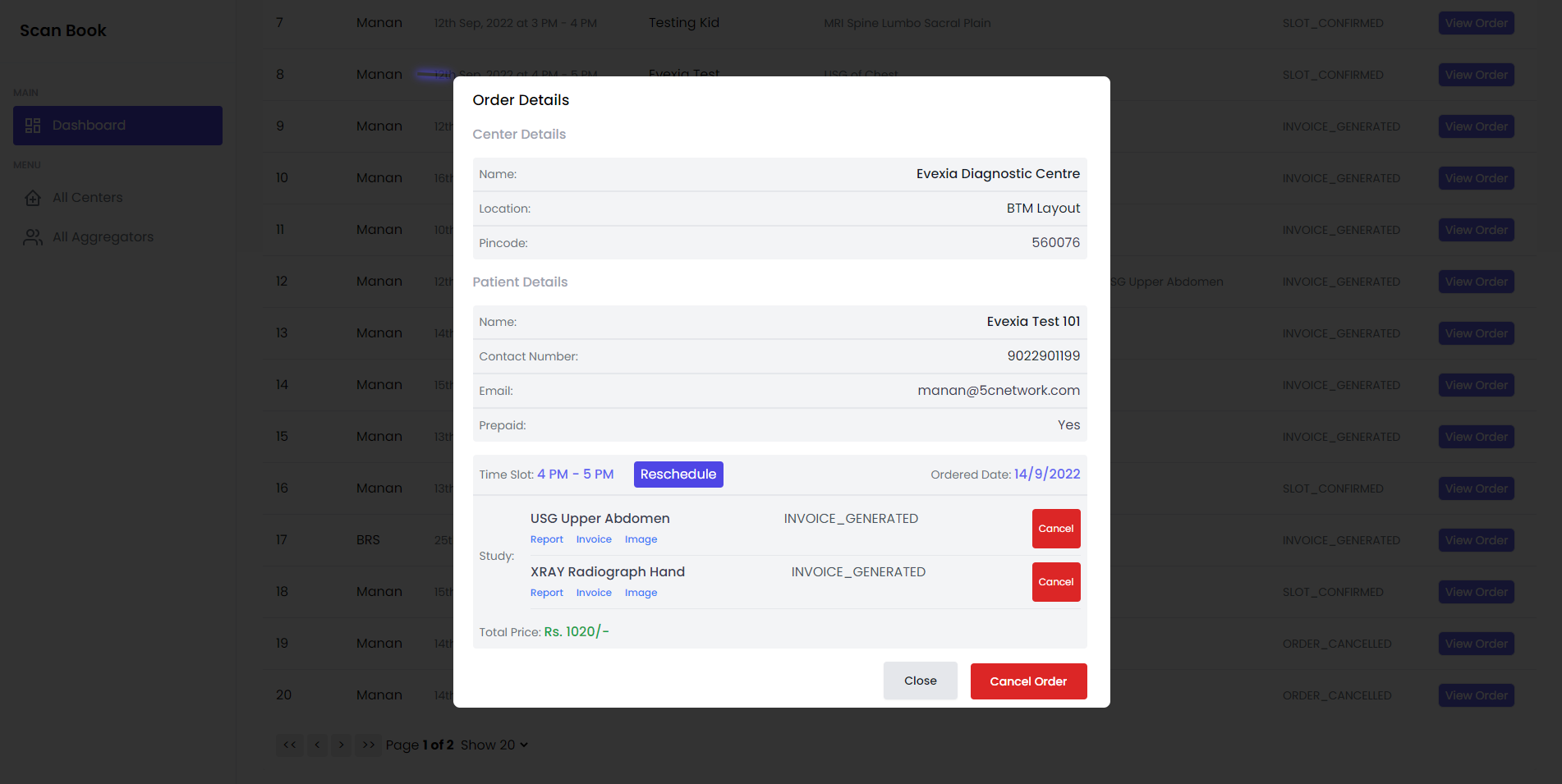Open Report link for USG Upper Abdomen
The width and height of the screenshot is (1562, 784).
coord(547,539)
